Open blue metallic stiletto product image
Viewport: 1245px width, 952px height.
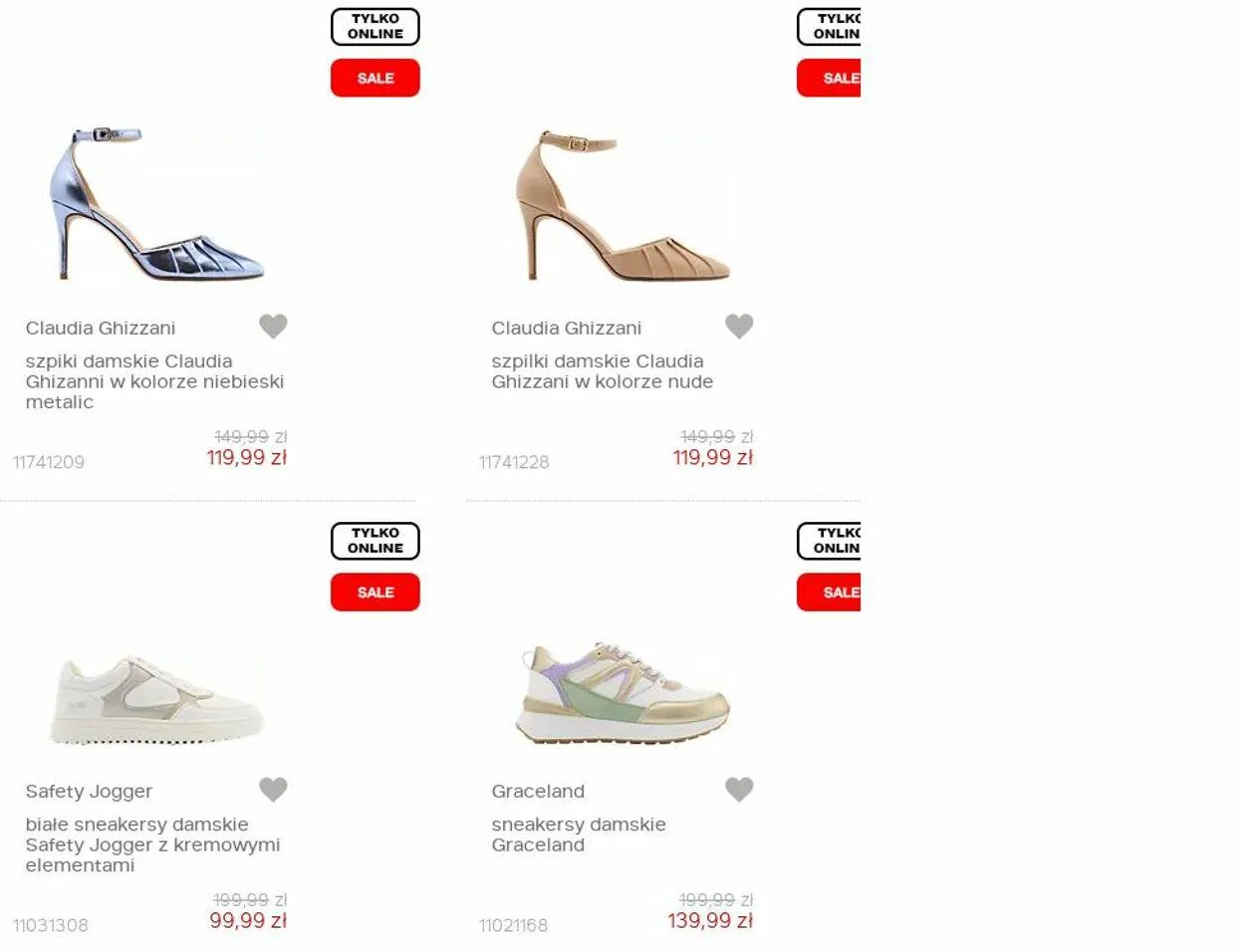[x=156, y=204]
